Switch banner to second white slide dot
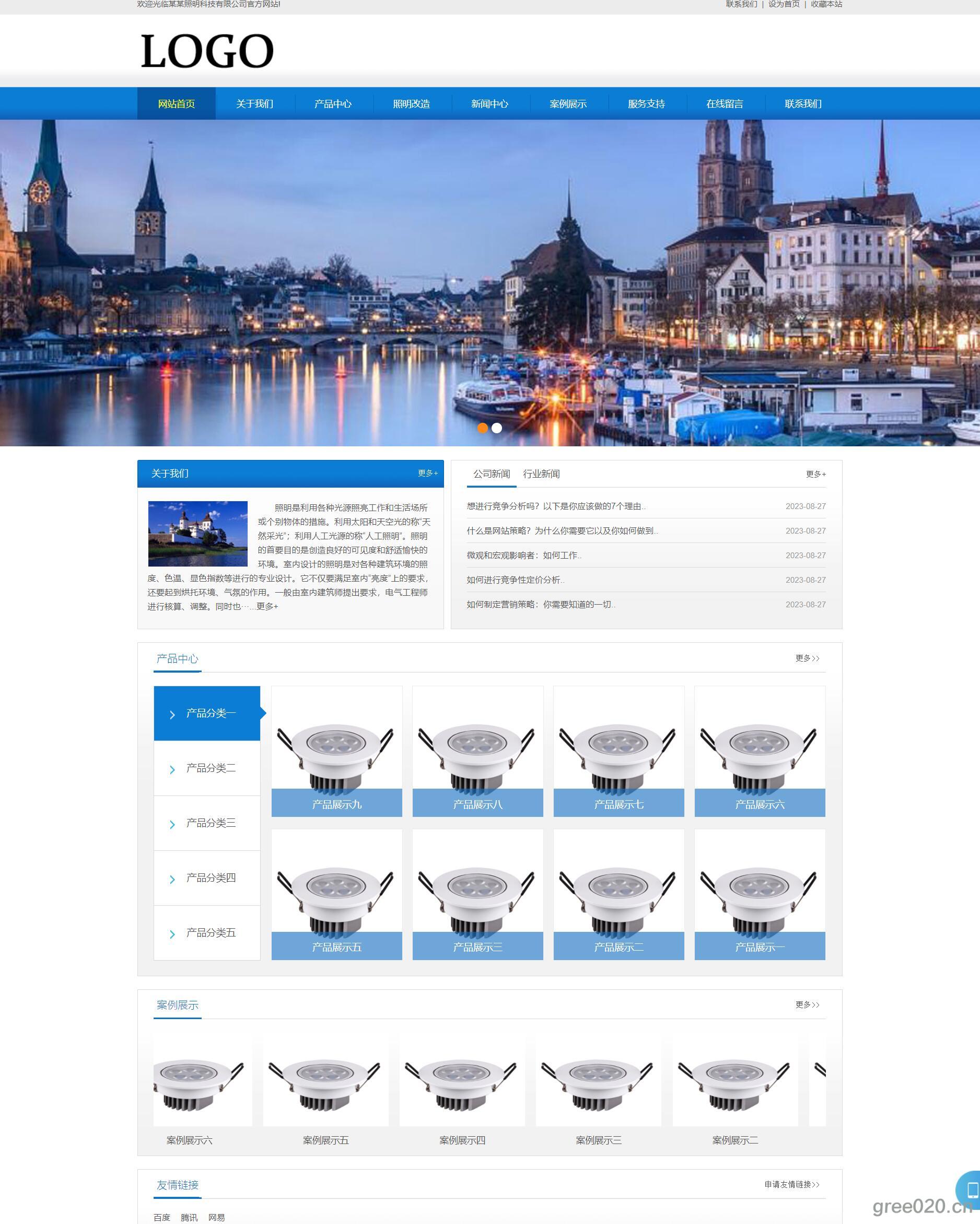The width and height of the screenshot is (980, 1224). coord(496,428)
